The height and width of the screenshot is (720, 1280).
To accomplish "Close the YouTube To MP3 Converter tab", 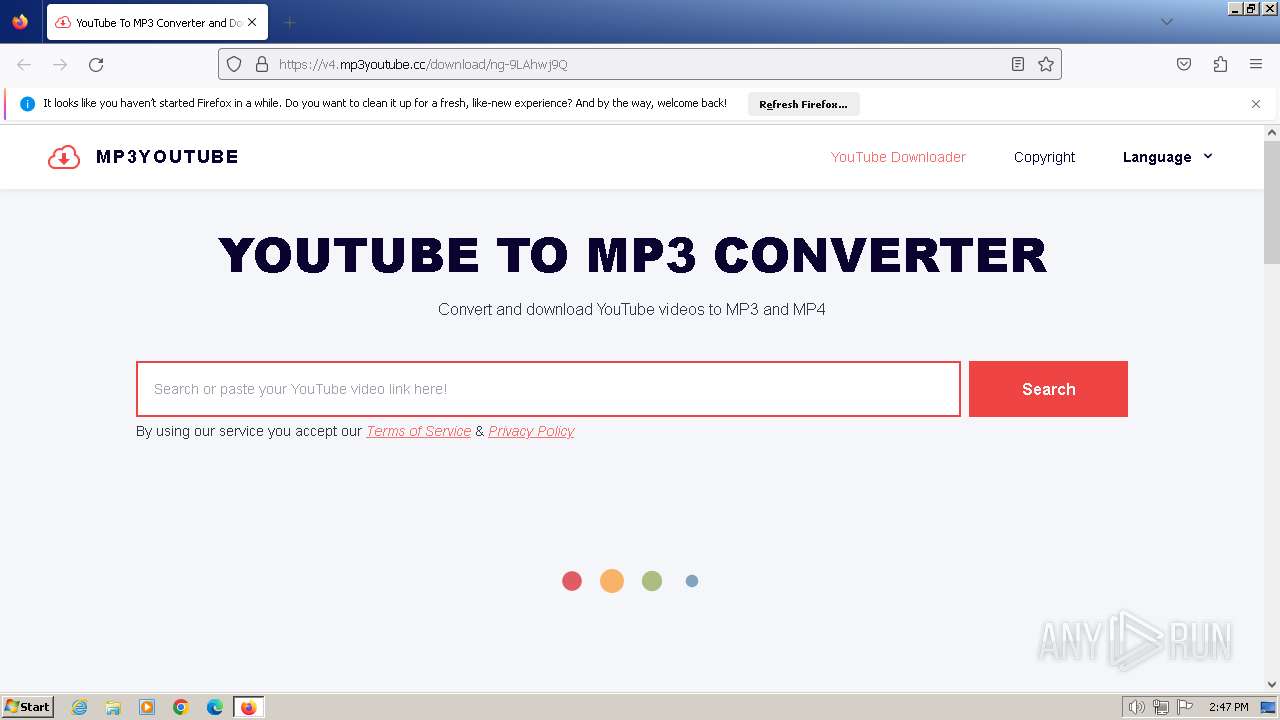I will click(252, 22).
